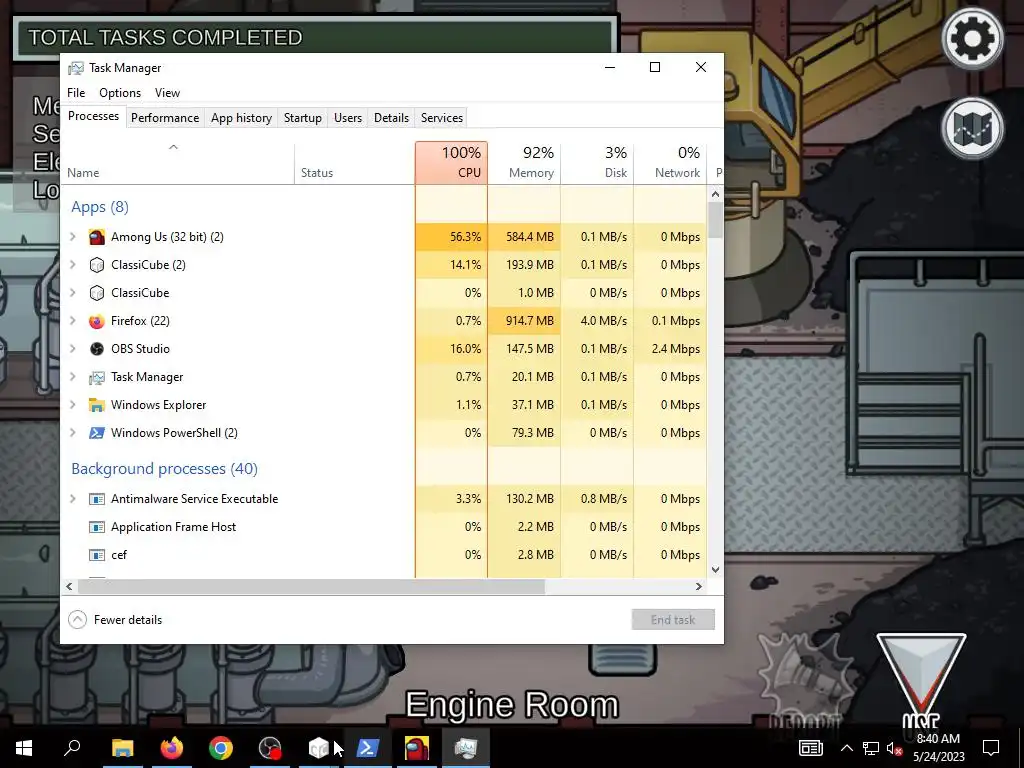1024x768 pixels.
Task: Click the Task Manager process row icon
Action: click(x=97, y=377)
